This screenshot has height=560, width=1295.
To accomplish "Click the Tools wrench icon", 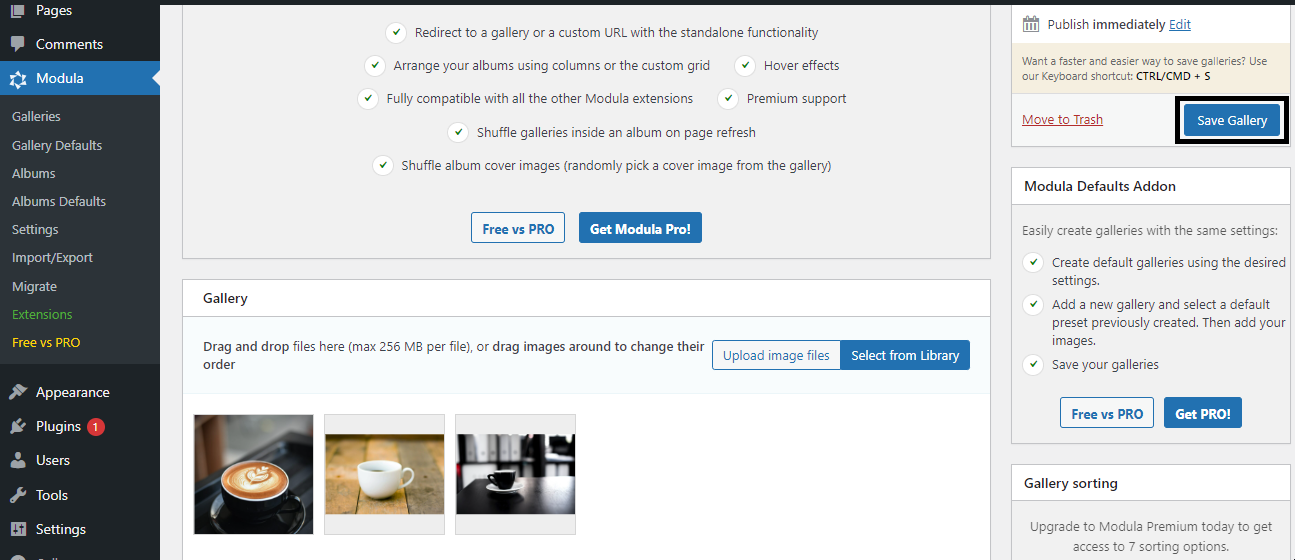I will pyautogui.click(x=18, y=495).
